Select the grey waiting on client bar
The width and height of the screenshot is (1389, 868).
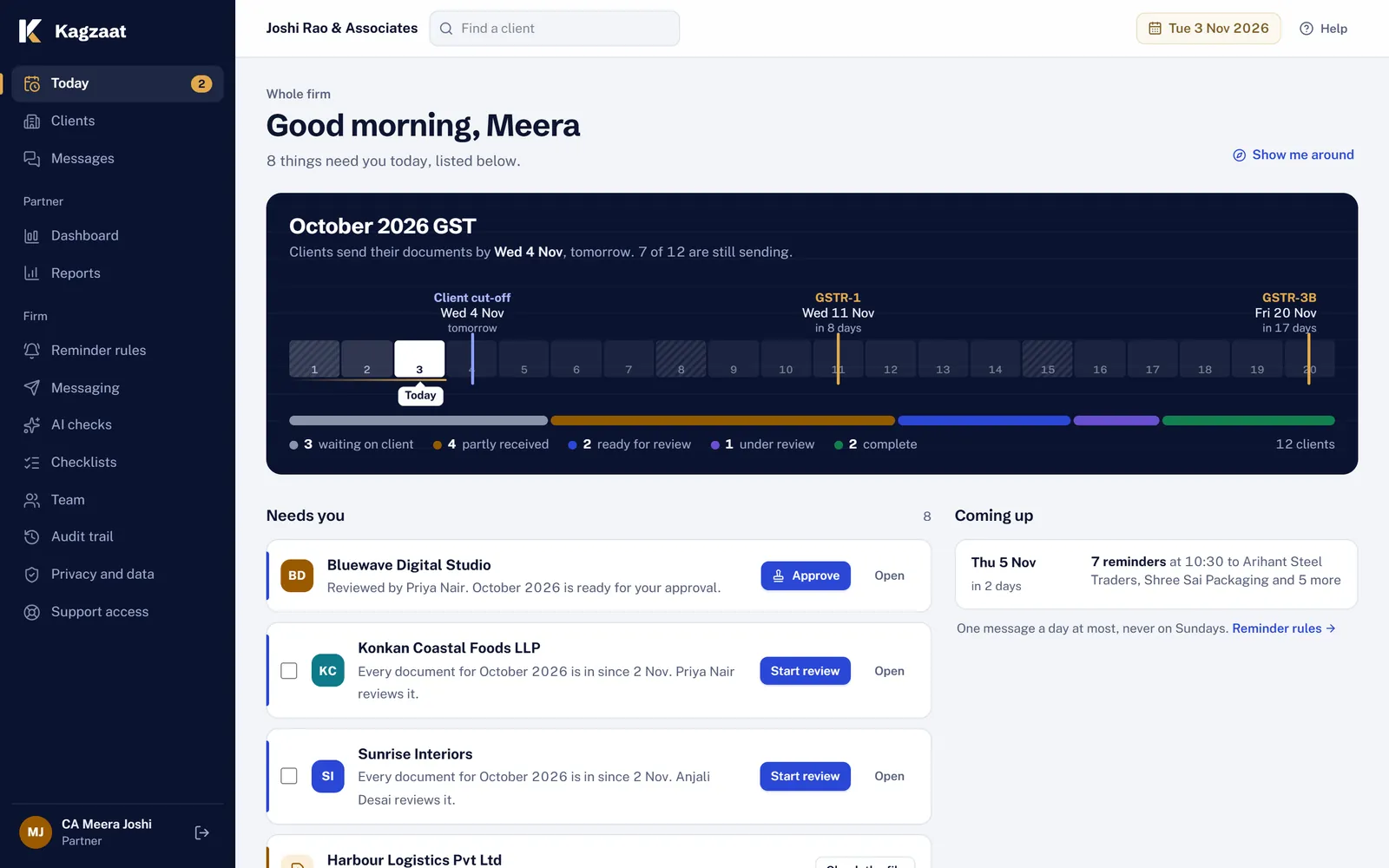(x=418, y=420)
